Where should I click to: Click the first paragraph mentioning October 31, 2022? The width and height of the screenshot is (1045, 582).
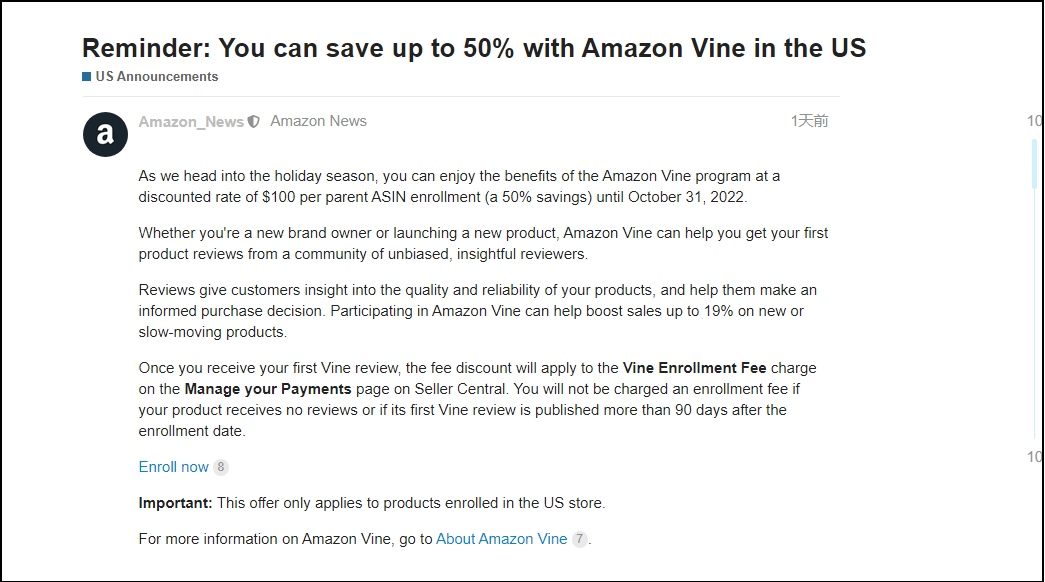point(460,186)
